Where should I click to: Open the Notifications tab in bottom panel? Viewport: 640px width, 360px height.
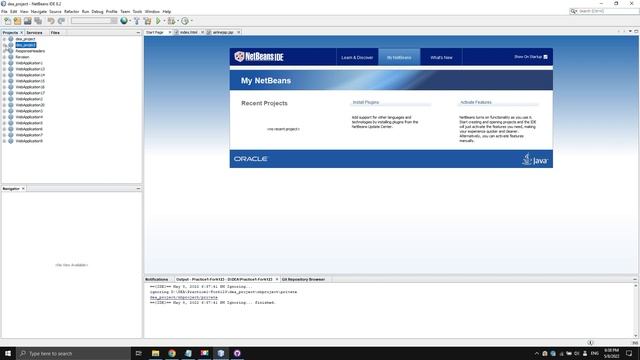point(156,279)
